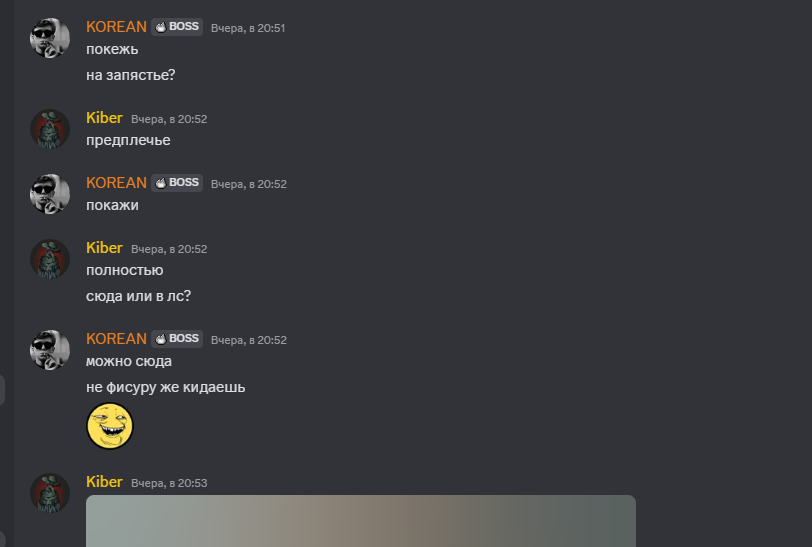Click Kiber username above 'полностью'
The image size is (812, 547).
tap(104, 248)
